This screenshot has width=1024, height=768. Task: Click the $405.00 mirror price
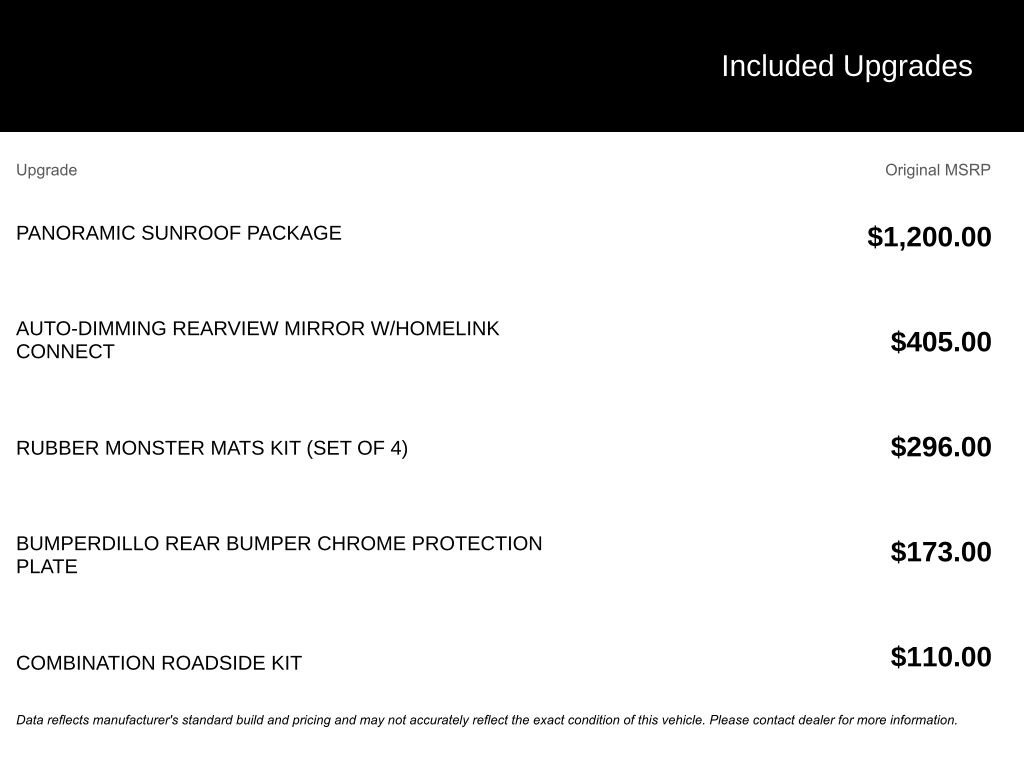pyautogui.click(x=941, y=342)
